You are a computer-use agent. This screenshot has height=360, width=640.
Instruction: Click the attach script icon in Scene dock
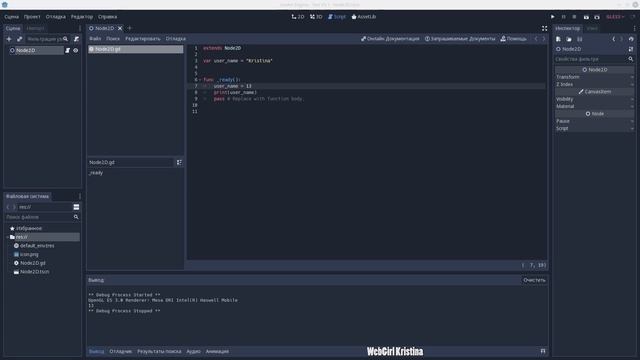76,39
